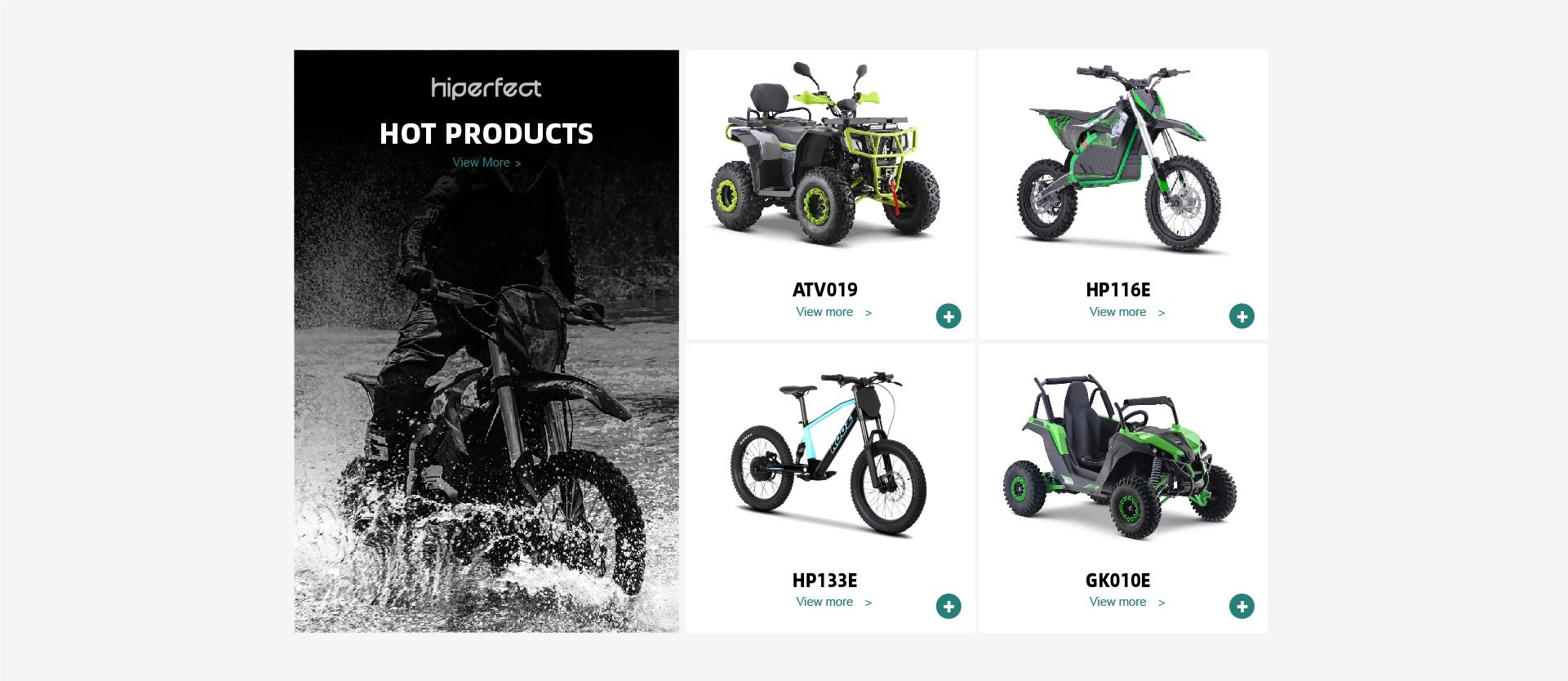Click the HP116E product title
The height and width of the screenshot is (681, 1568).
point(1118,290)
